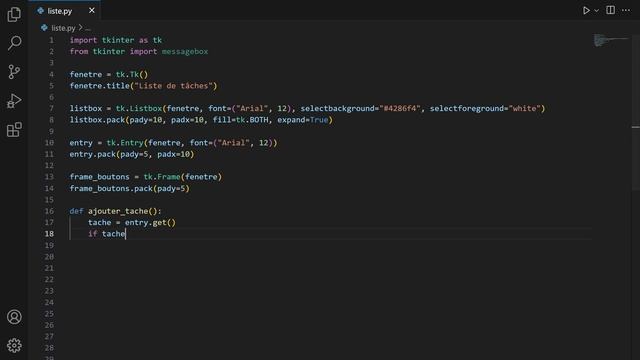Open the Source Control view
This screenshot has height=360, width=640.
pyautogui.click(x=14, y=72)
